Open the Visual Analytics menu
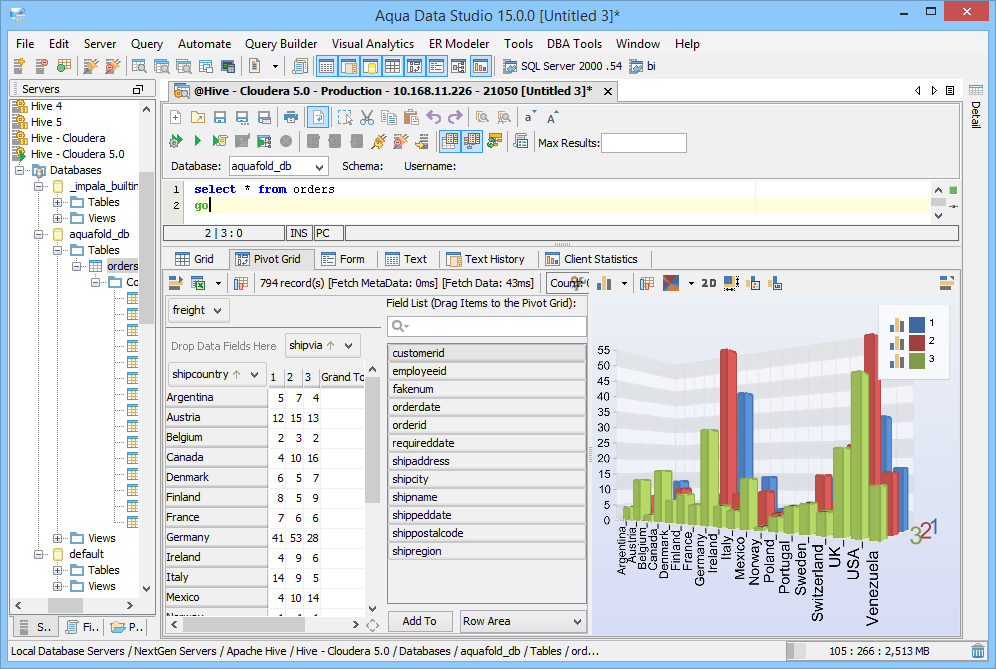This screenshot has height=669, width=996. [373, 44]
